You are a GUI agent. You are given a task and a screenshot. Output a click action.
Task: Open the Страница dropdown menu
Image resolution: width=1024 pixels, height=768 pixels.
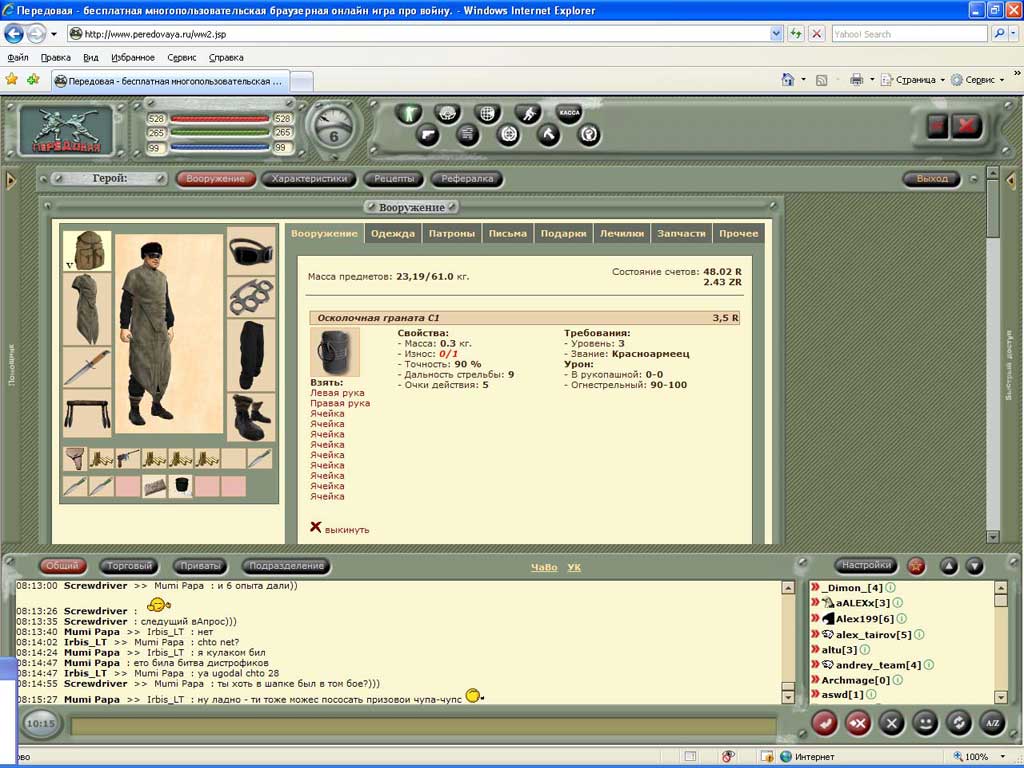913,80
